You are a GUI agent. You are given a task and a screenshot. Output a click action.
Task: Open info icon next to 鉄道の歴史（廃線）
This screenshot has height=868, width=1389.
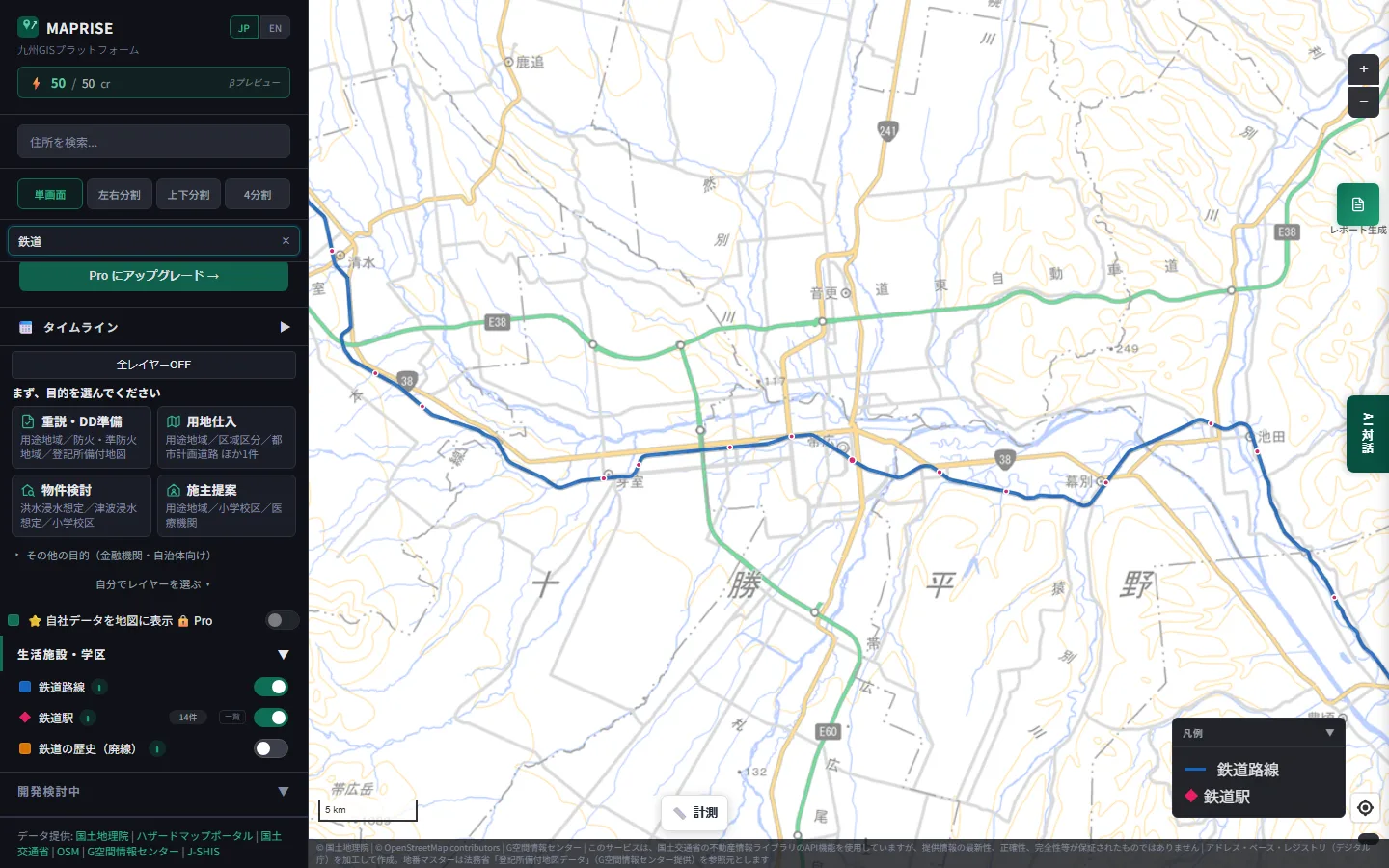coord(157,749)
